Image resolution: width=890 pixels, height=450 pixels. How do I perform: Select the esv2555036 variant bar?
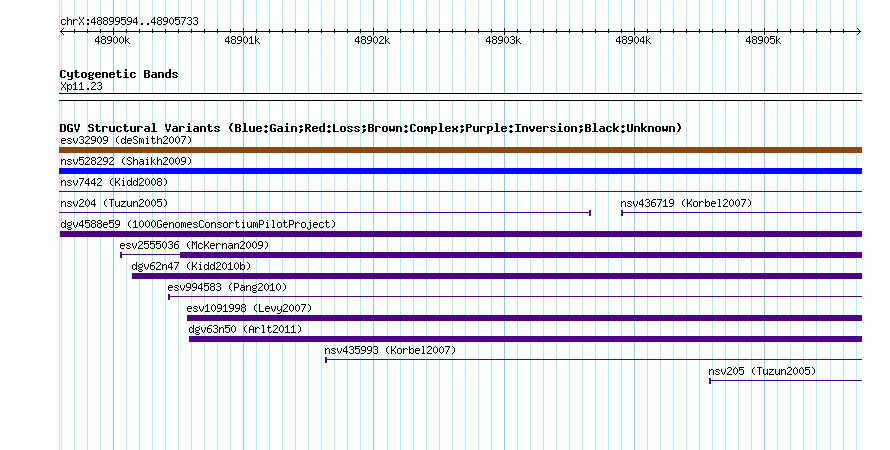[490, 255]
